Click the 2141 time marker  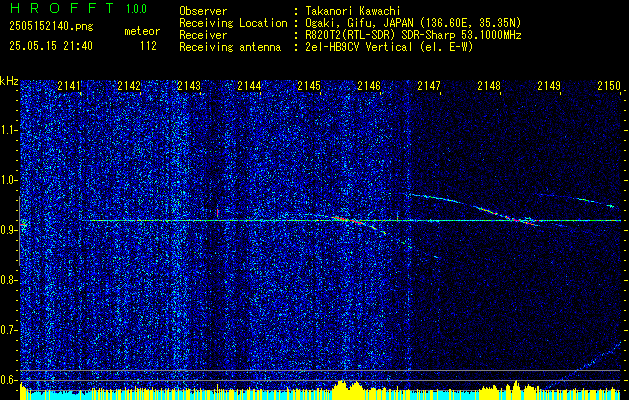pyautogui.click(x=69, y=85)
